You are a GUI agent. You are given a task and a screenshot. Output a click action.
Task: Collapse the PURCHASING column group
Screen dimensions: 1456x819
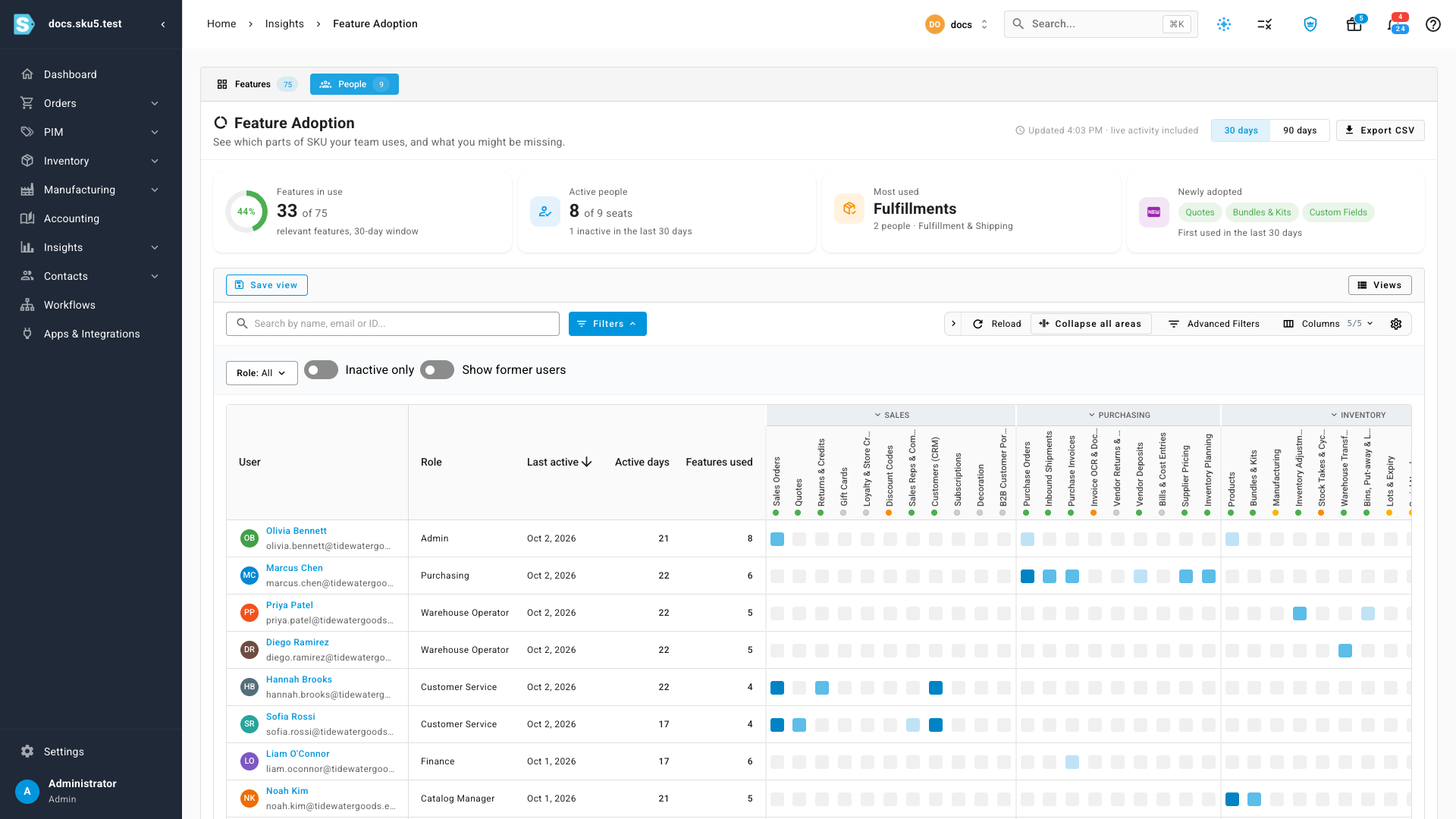click(1119, 415)
